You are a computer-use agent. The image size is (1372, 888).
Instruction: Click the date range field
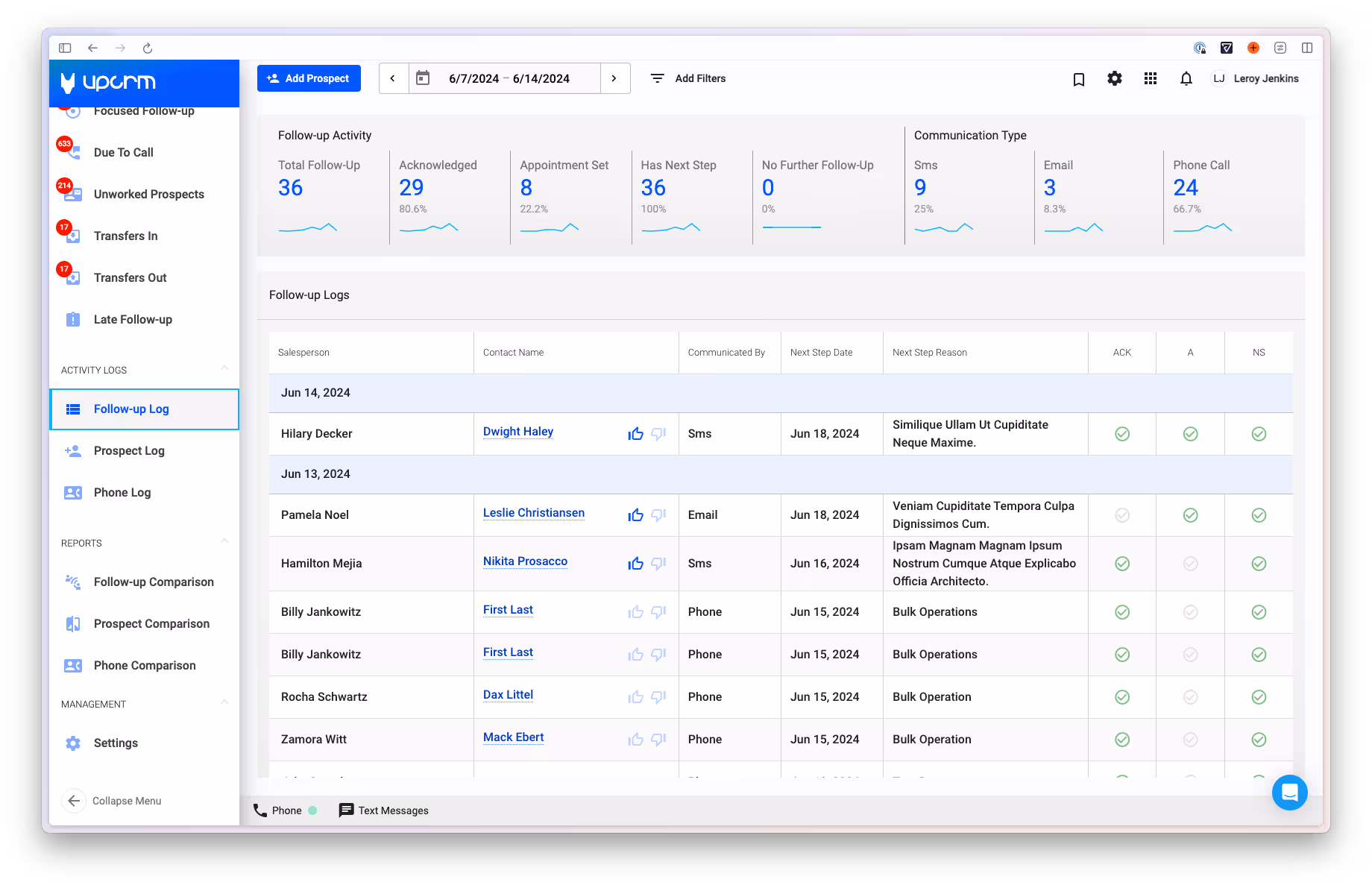click(x=509, y=78)
